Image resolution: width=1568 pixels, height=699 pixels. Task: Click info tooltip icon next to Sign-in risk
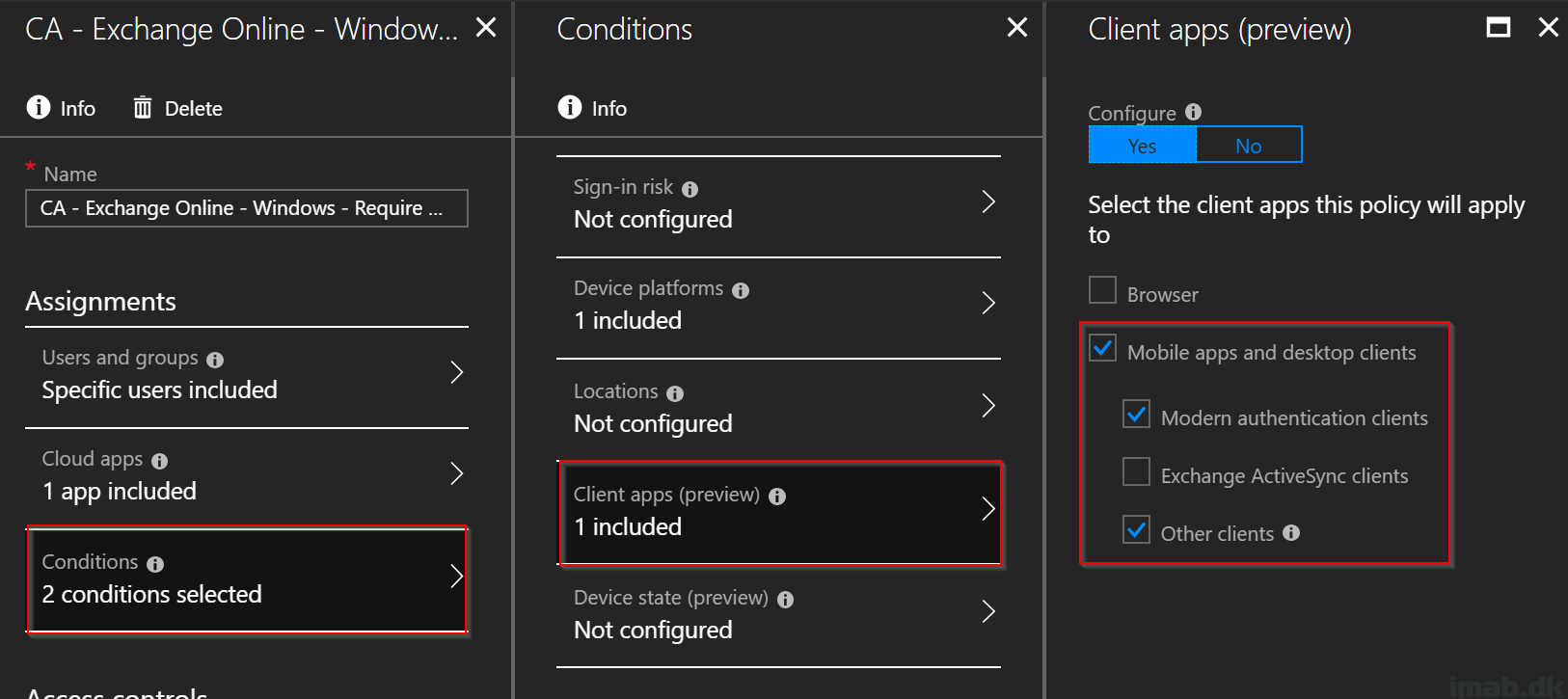point(689,189)
